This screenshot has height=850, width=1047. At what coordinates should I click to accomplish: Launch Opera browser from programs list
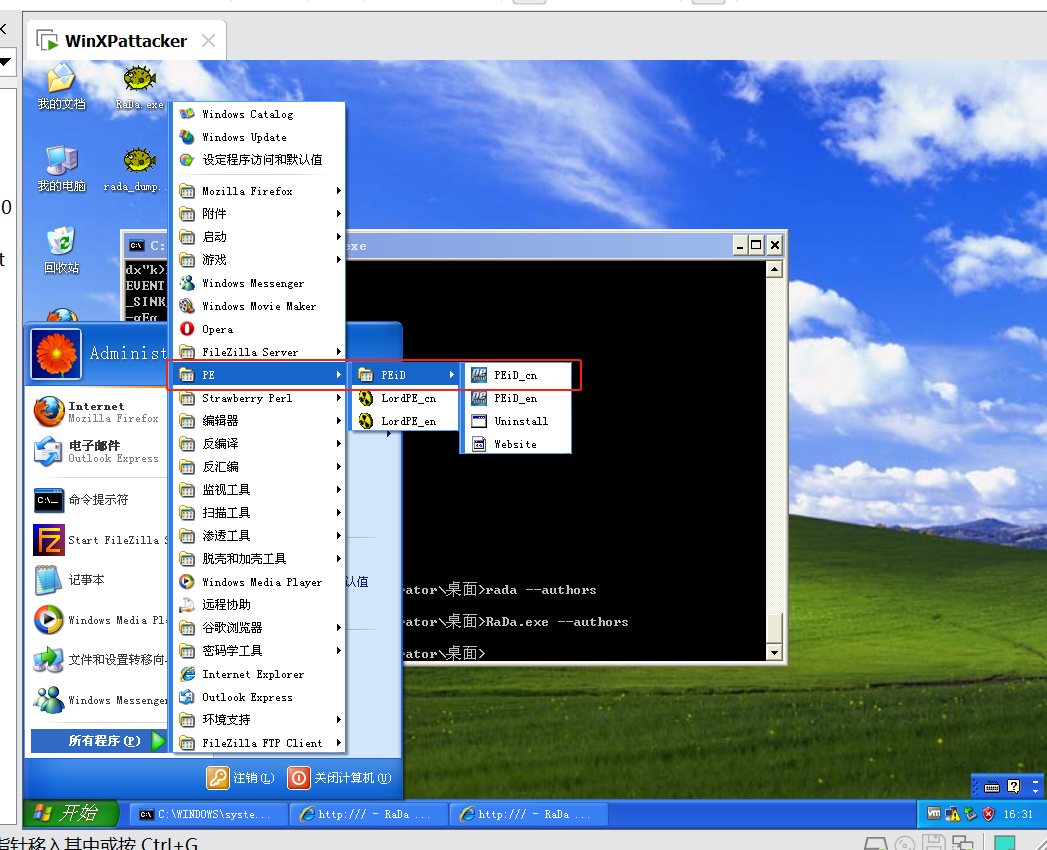click(x=259, y=329)
